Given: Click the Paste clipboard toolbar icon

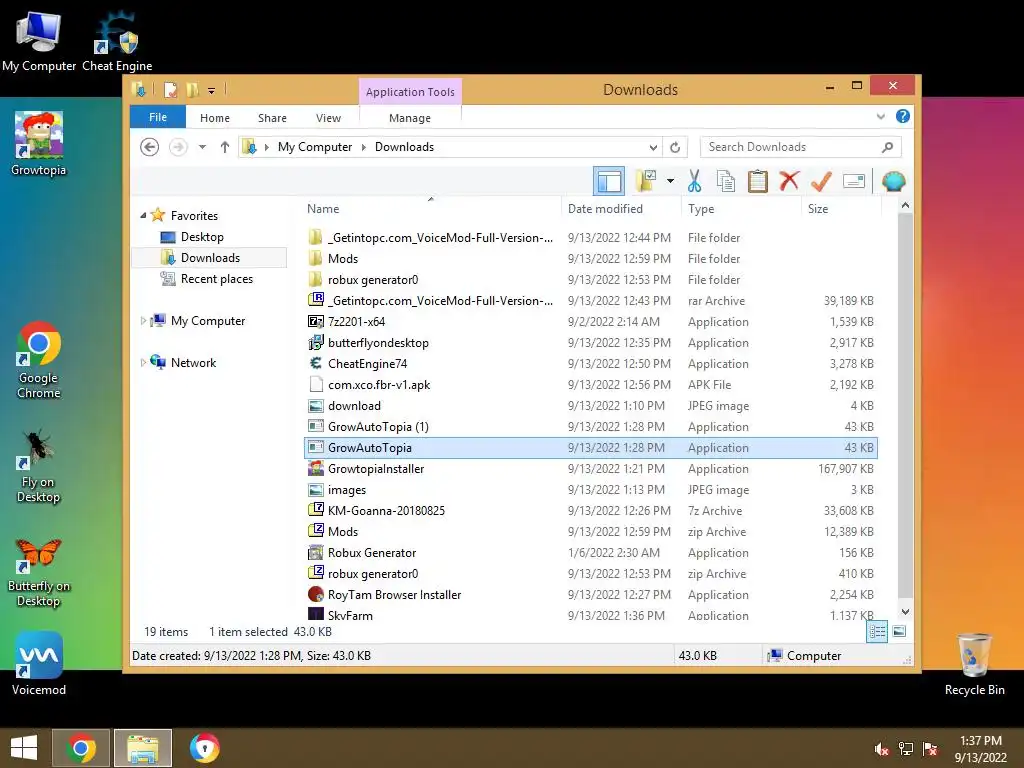Looking at the screenshot, I should click(757, 181).
